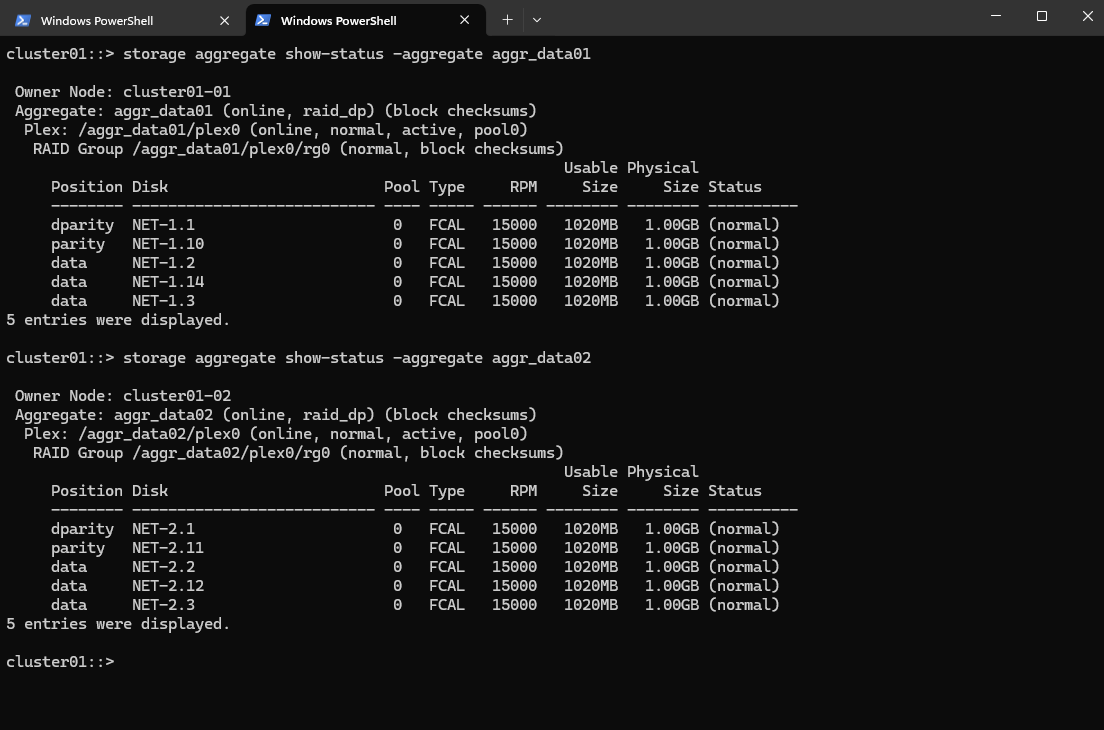Open a new tab with the plus button
1104x730 pixels.
tap(507, 20)
